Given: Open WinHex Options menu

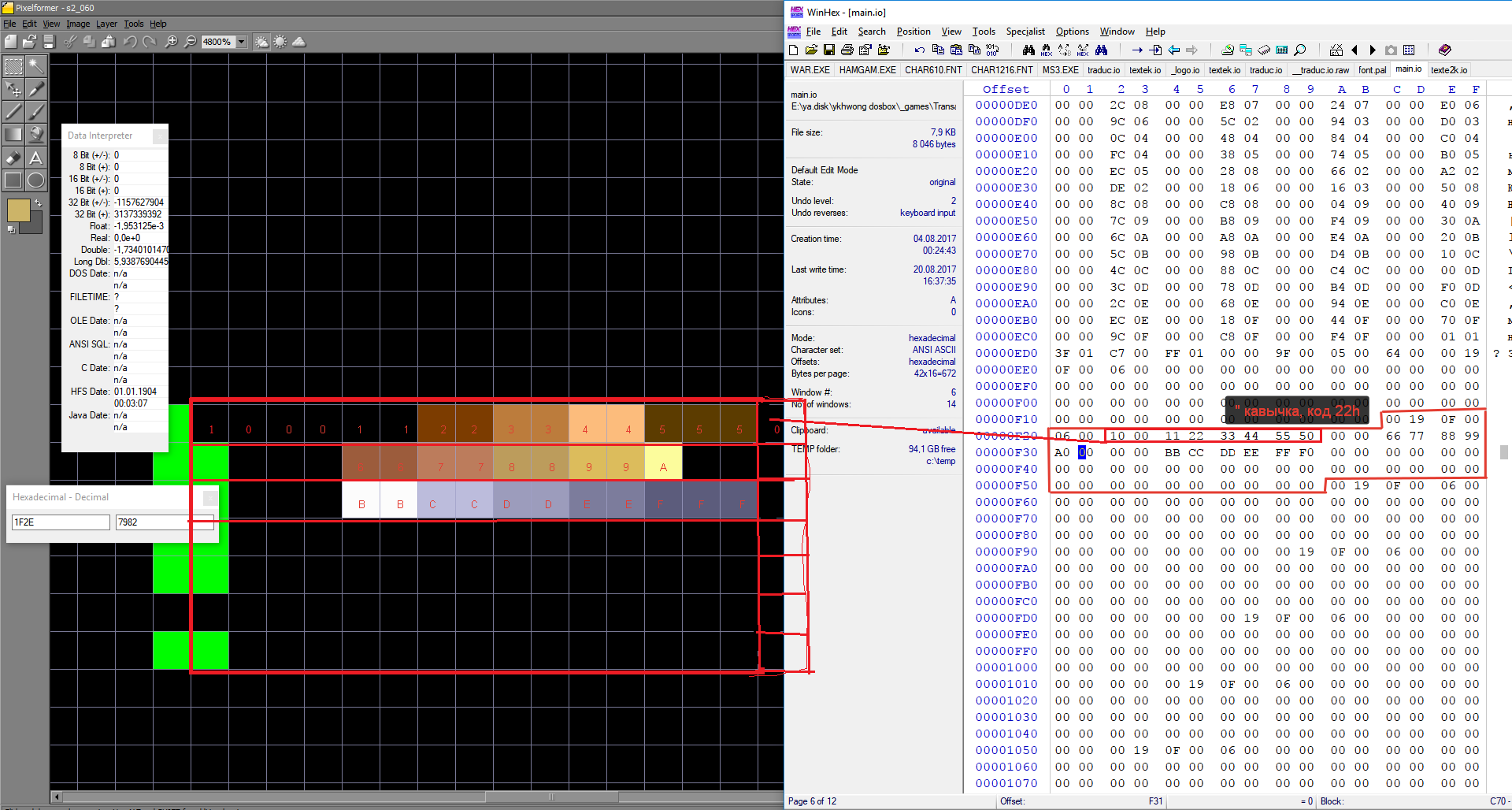Looking at the screenshot, I should (x=1072, y=32).
